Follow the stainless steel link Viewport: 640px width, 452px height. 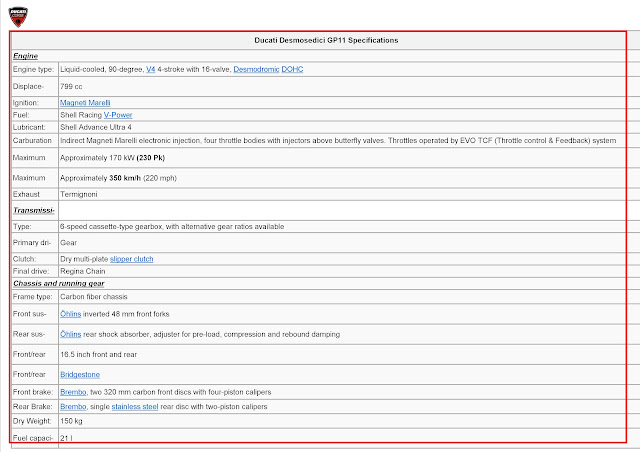(x=135, y=407)
